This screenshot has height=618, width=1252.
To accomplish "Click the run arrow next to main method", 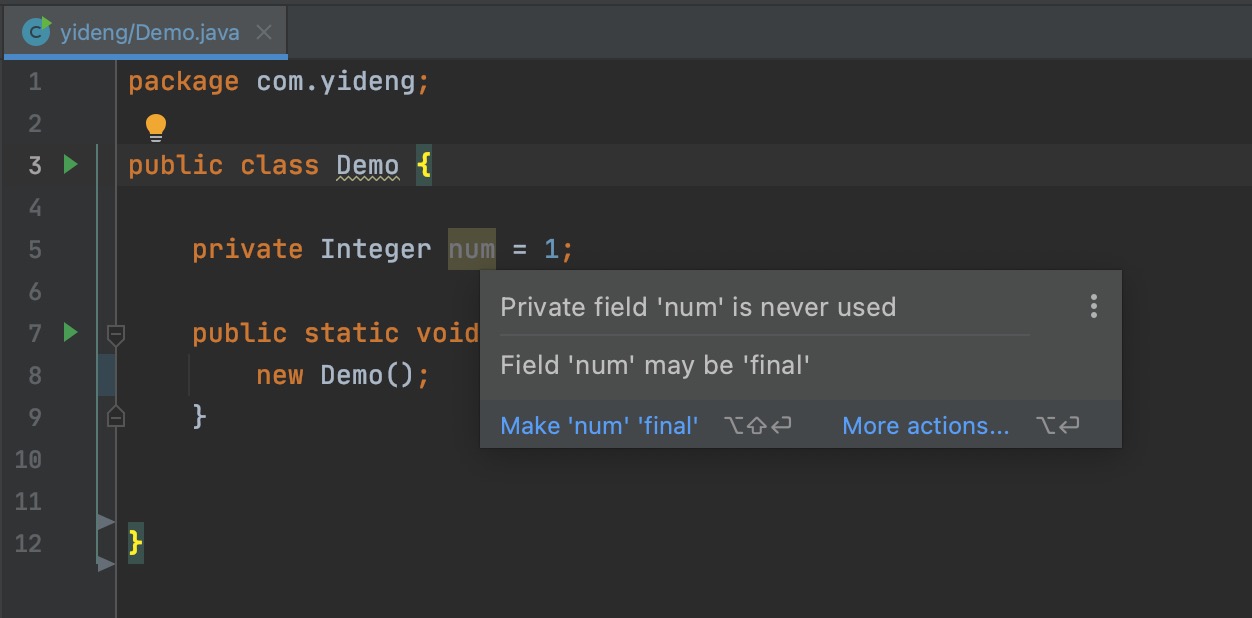I will 69,332.
